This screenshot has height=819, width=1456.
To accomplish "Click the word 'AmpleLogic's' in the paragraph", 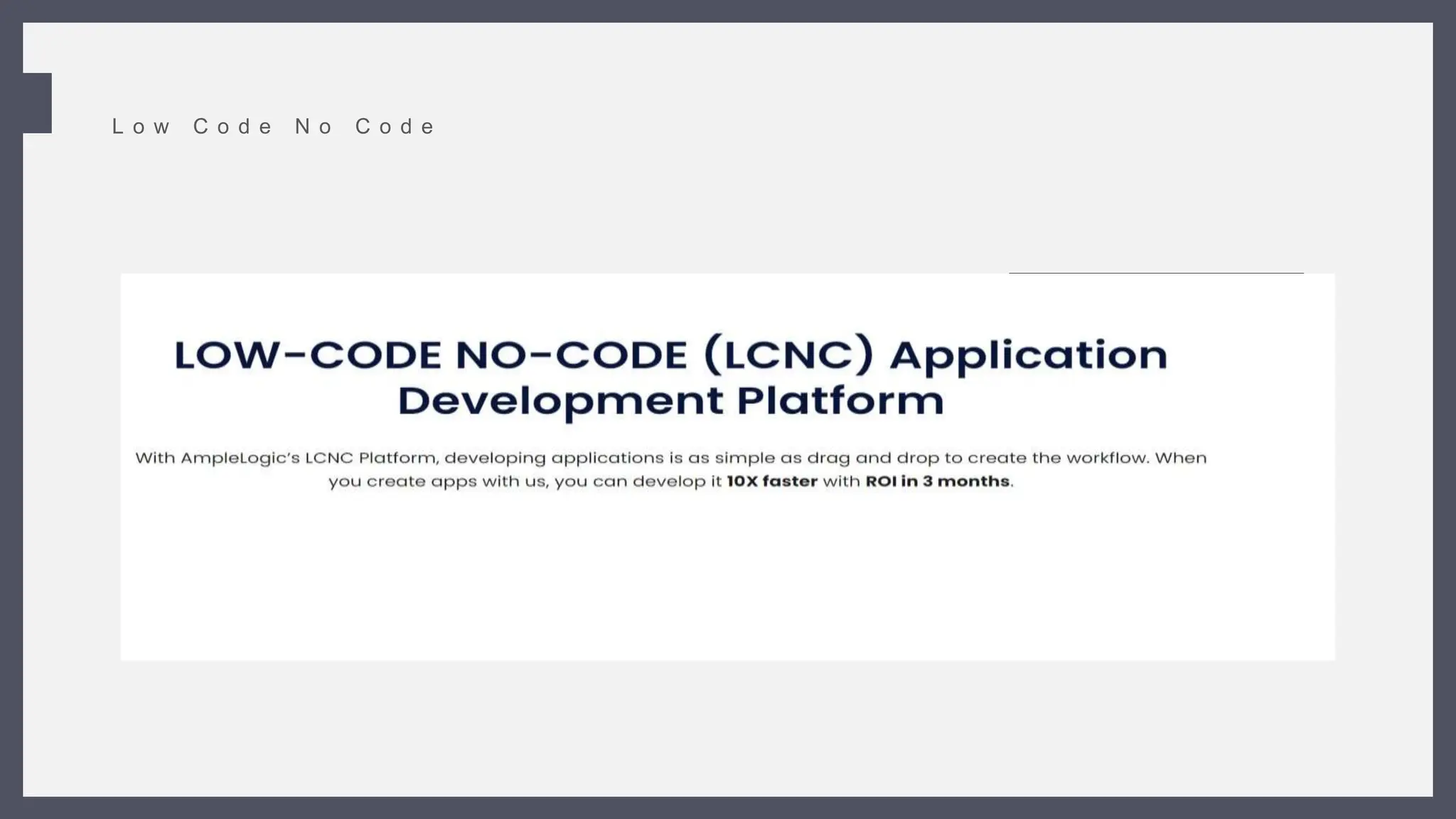I will click(240, 458).
